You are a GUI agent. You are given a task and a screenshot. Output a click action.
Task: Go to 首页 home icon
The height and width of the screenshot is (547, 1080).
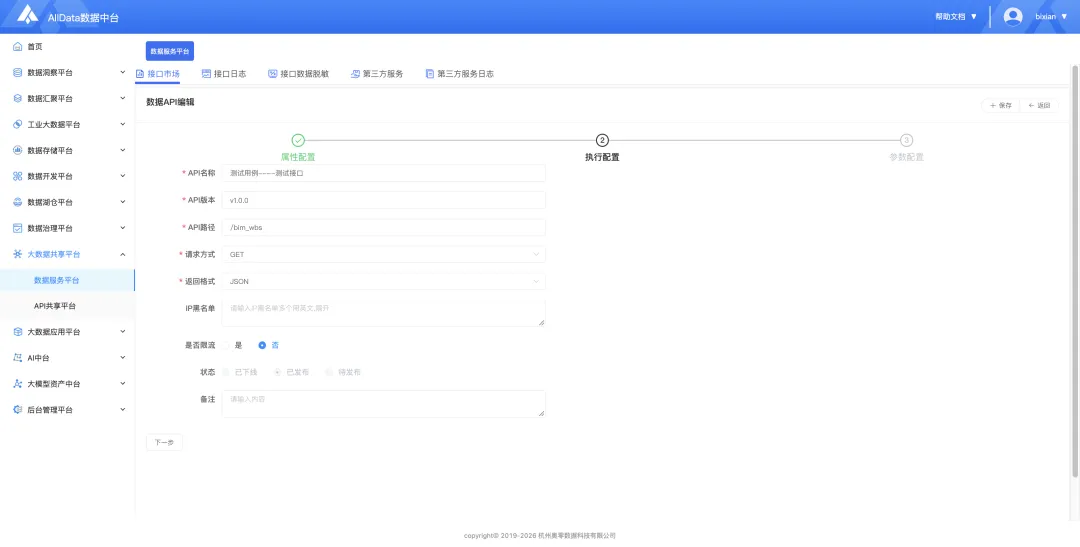click(x=18, y=47)
